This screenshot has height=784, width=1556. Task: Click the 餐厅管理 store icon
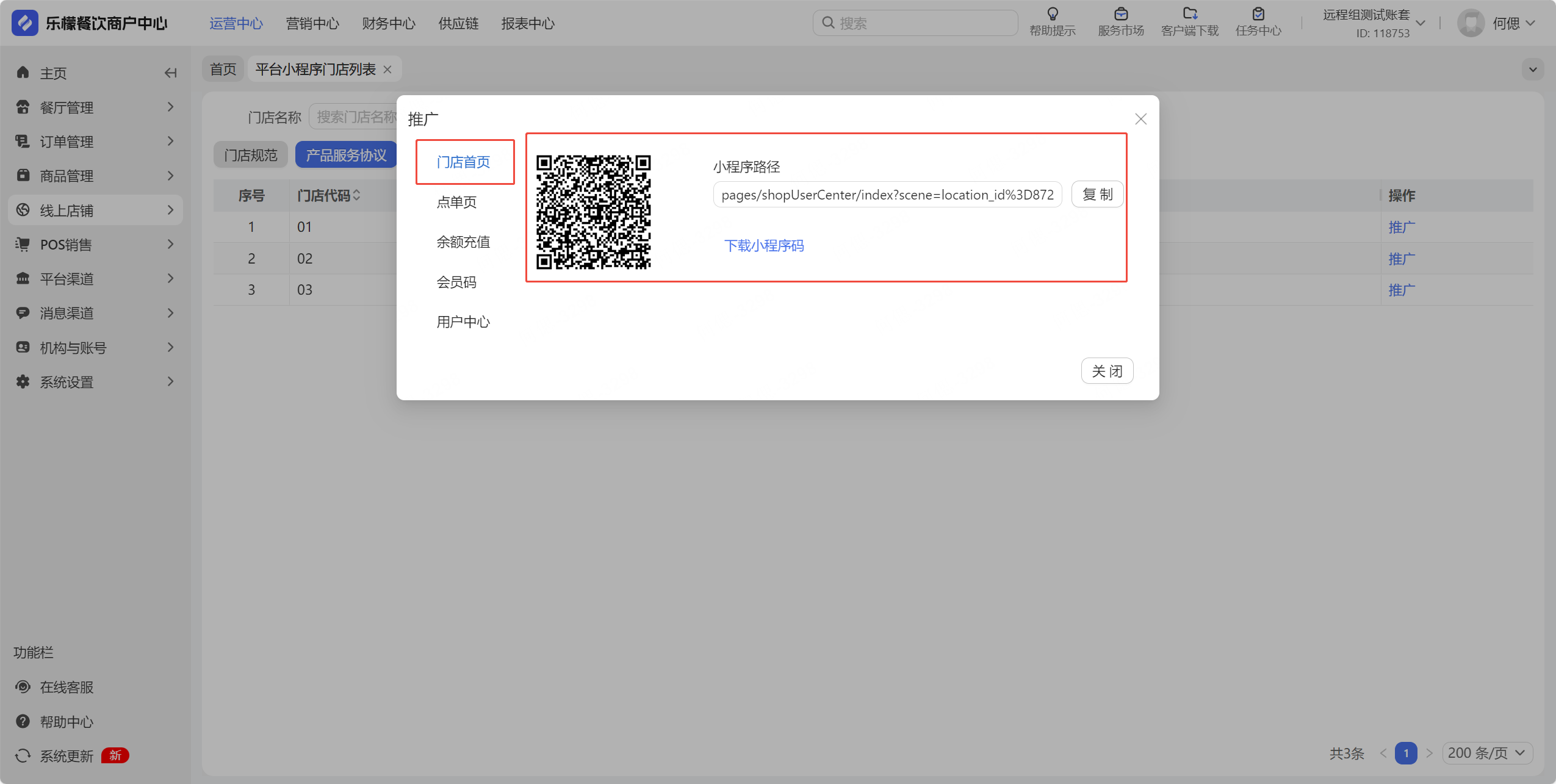pyautogui.click(x=23, y=107)
